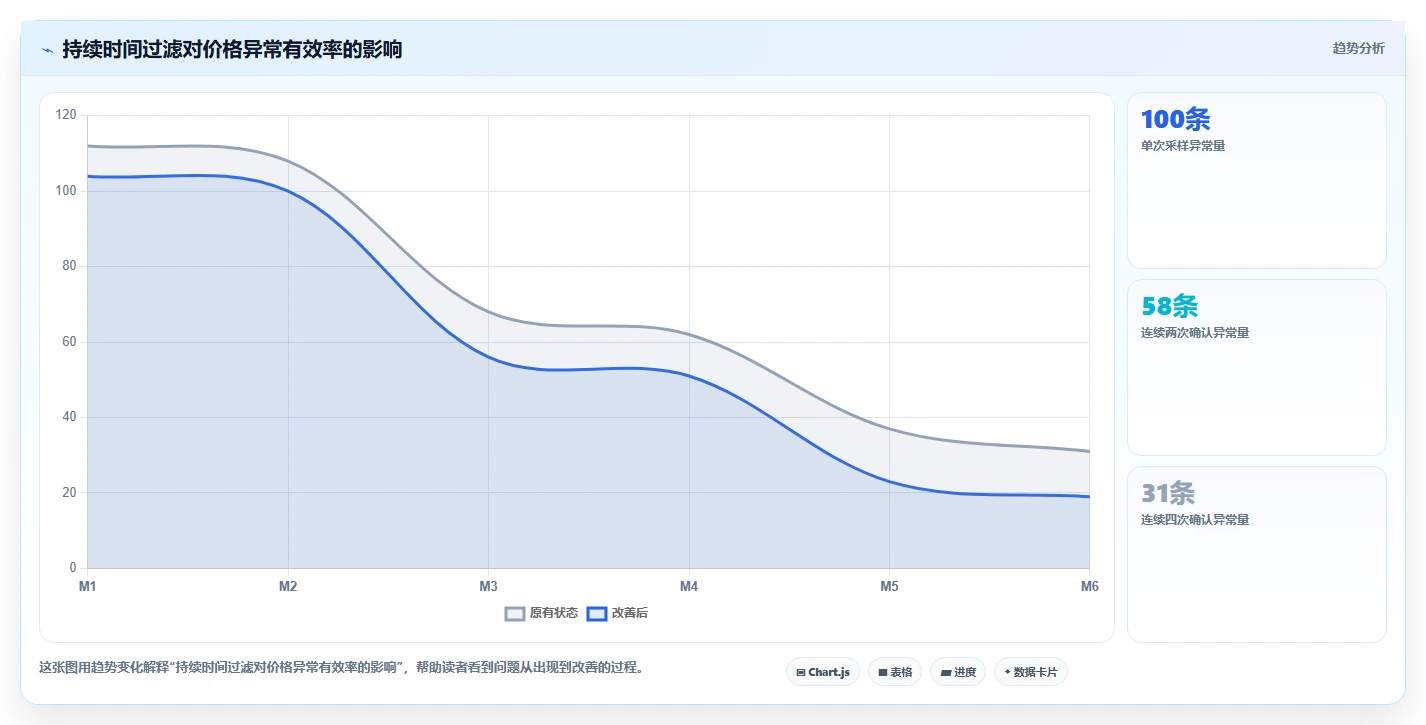Click the 20 y-axis value
1426x725 pixels.
tap(69, 493)
